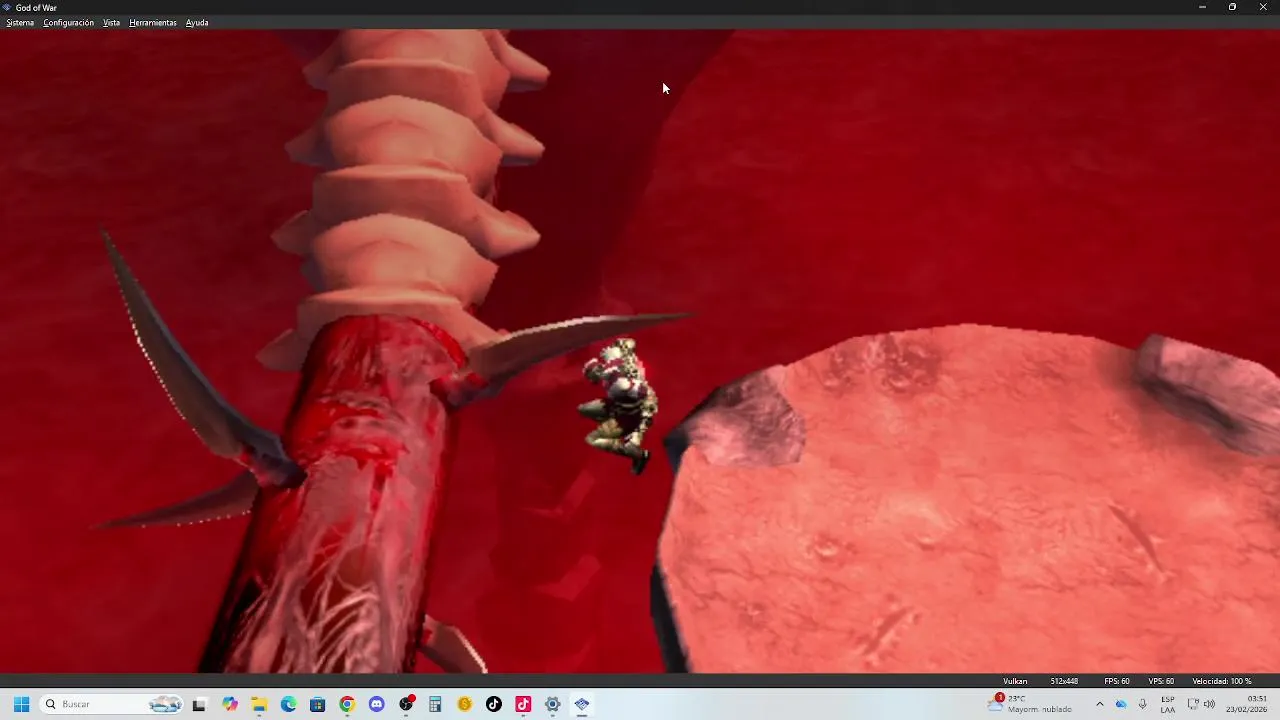
Task: Show hidden system tray icons
Action: (x=1099, y=704)
